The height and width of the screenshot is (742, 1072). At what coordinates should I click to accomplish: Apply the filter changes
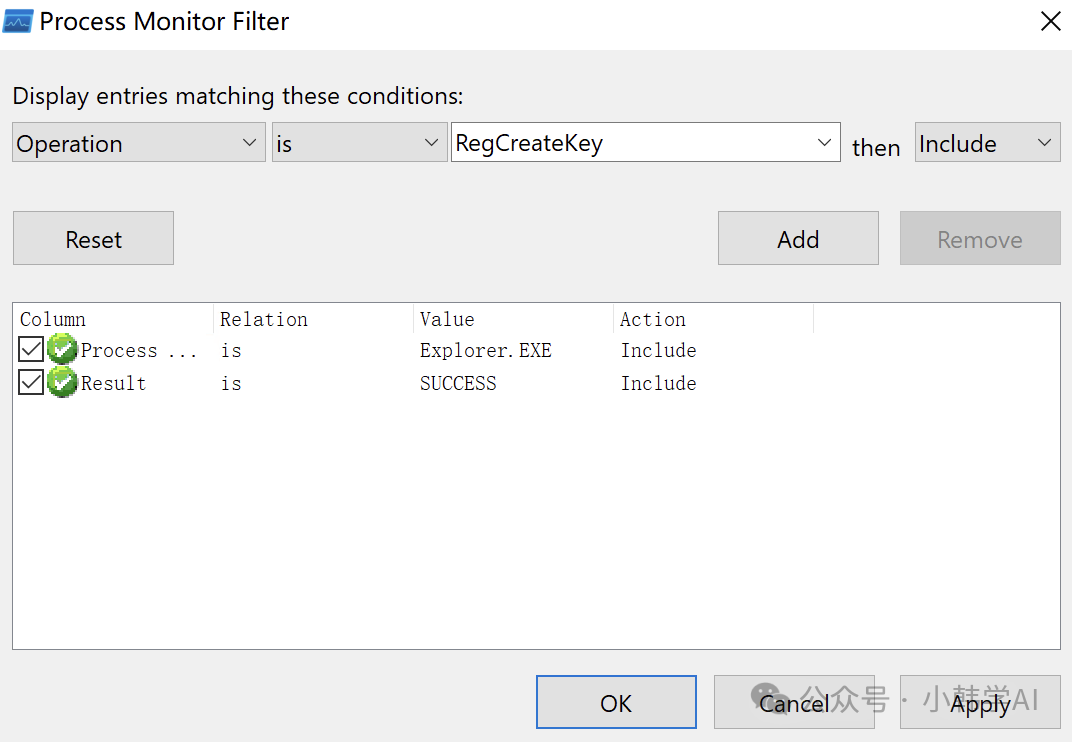pos(980,703)
